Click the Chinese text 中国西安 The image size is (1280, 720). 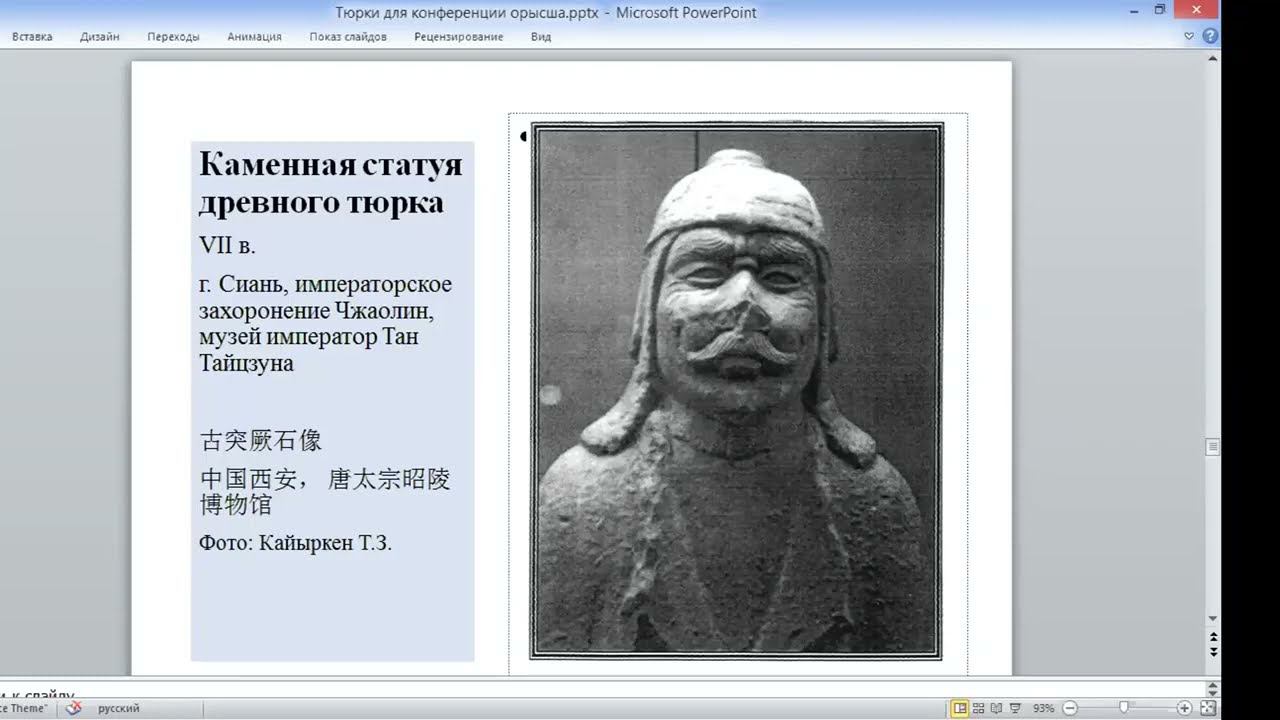pyautogui.click(x=248, y=479)
